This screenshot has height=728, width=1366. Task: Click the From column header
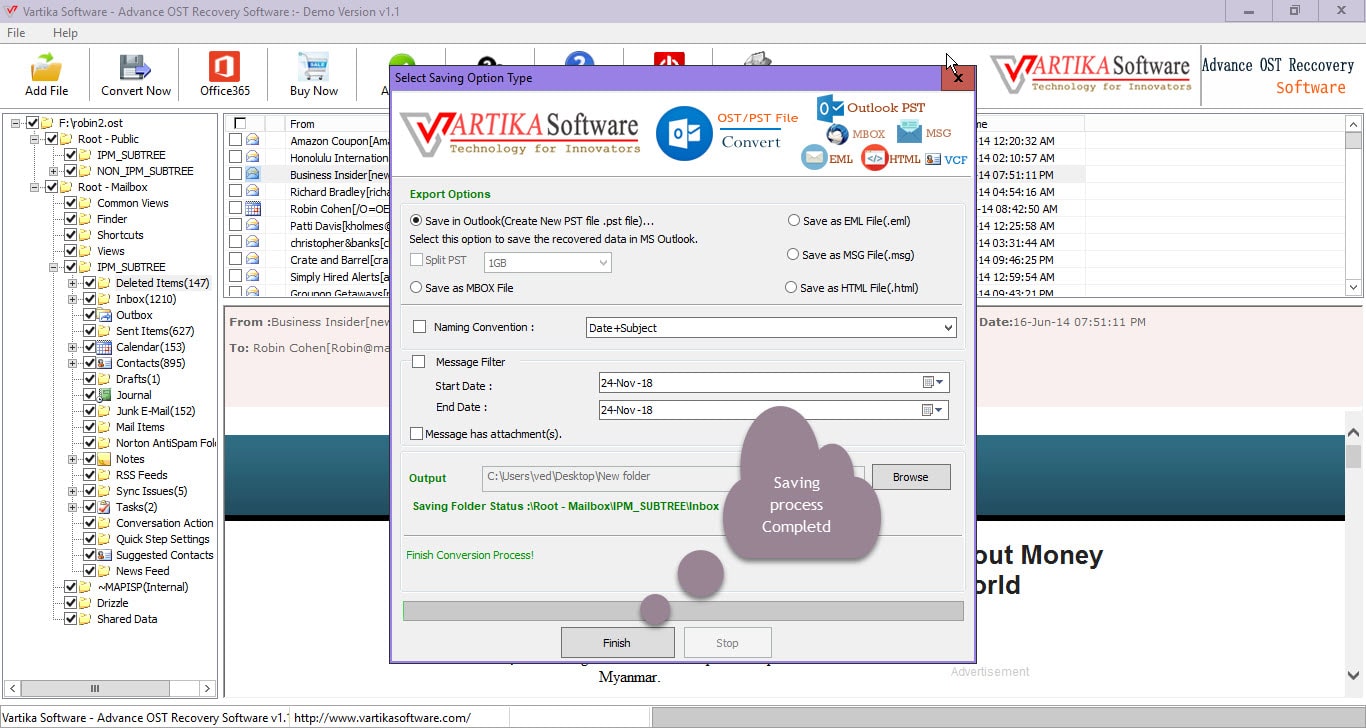pyautogui.click(x=302, y=124)
